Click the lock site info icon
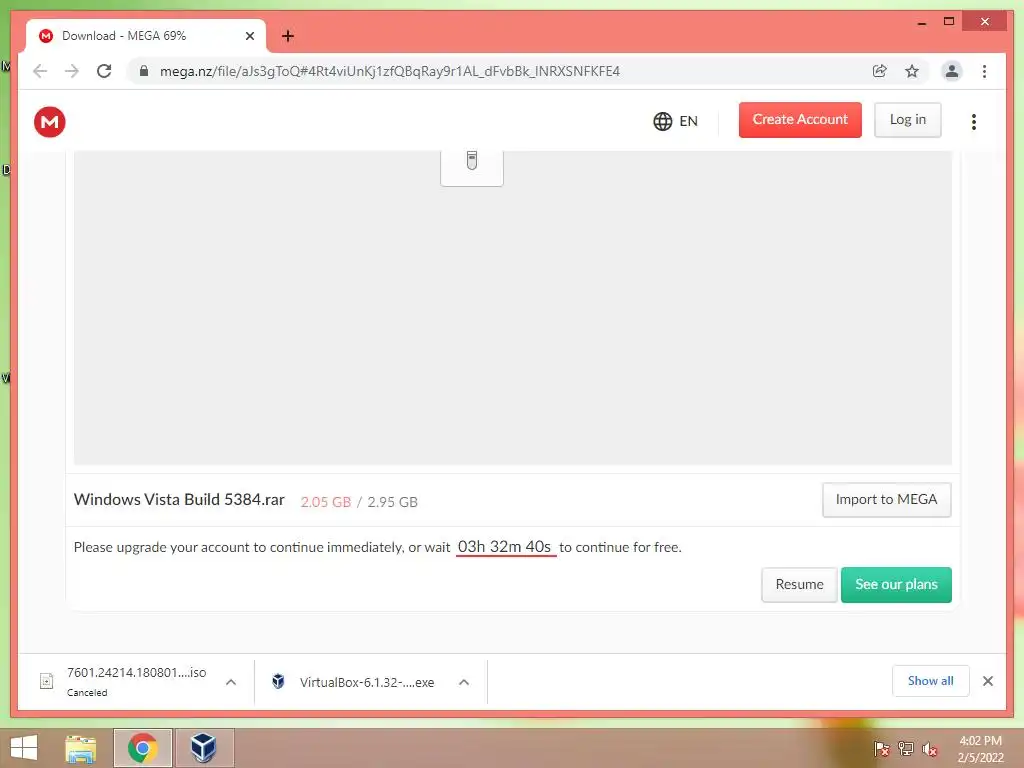This screenshot has height=768, width=1024. [144, 71]
